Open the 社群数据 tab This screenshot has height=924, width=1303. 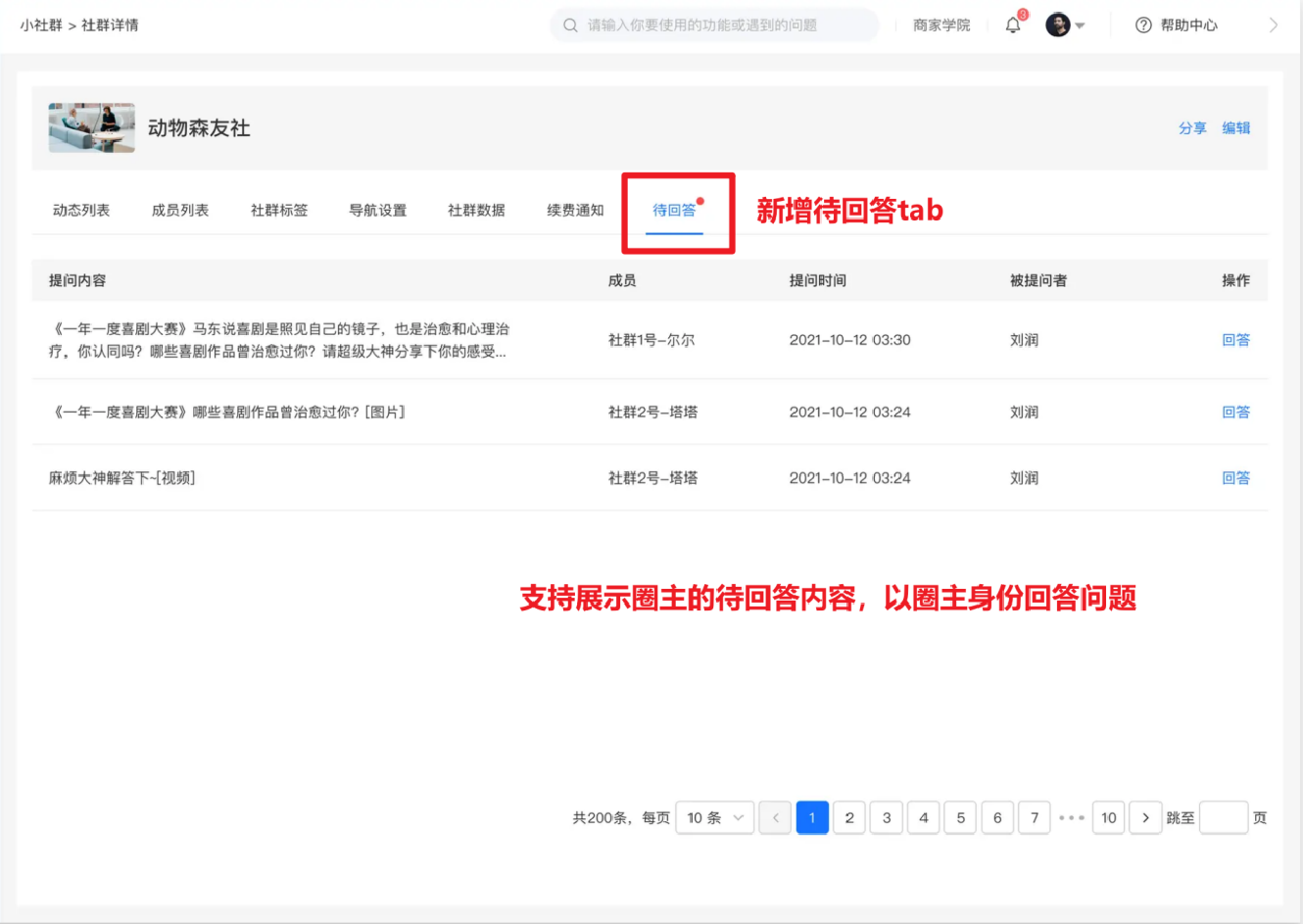476,210
